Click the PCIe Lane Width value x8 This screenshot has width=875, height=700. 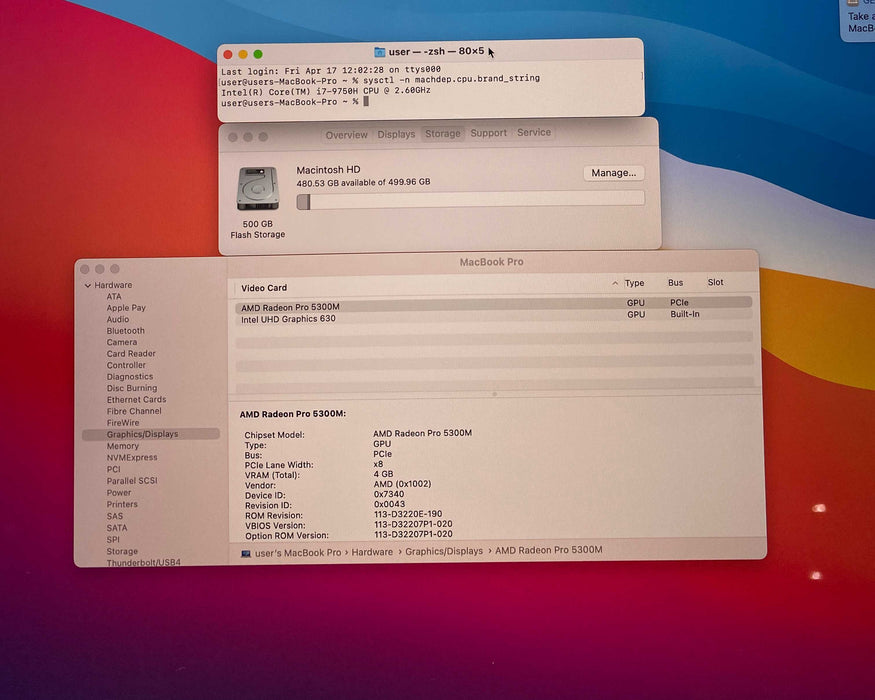click(378, 464)
